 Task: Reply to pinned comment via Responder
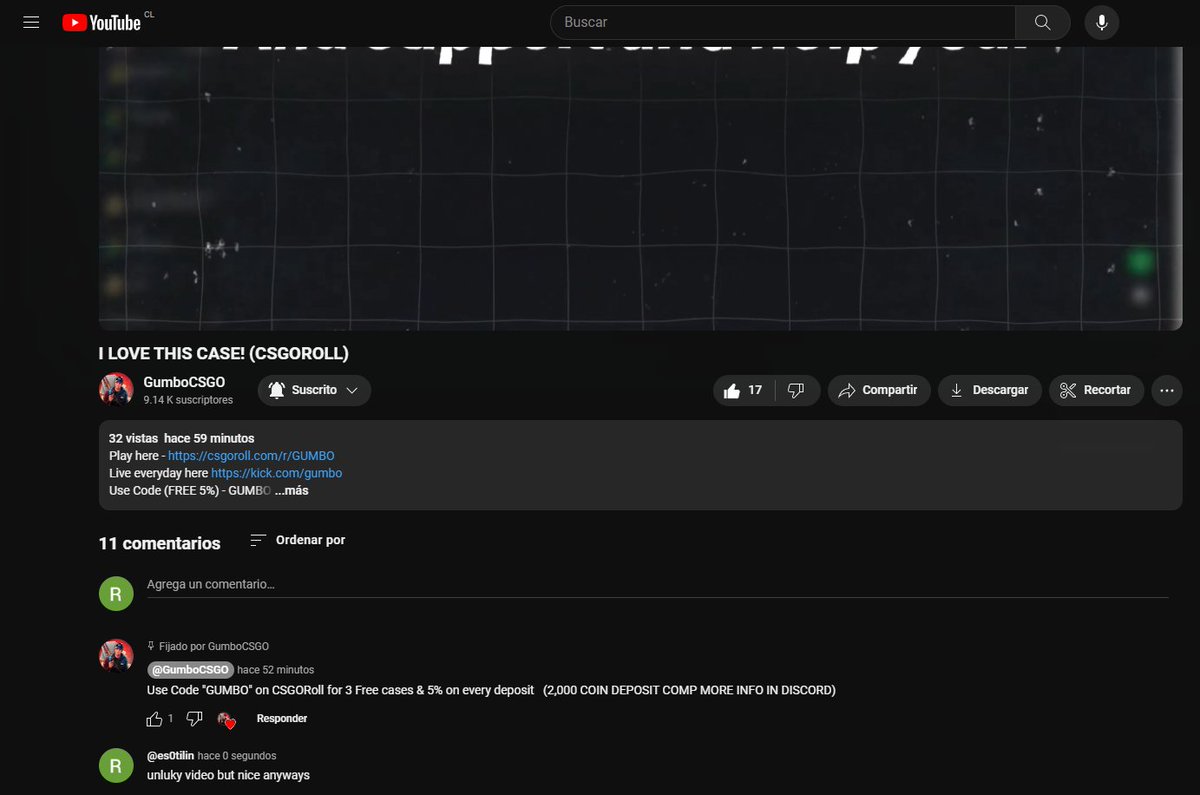(282, 719)
